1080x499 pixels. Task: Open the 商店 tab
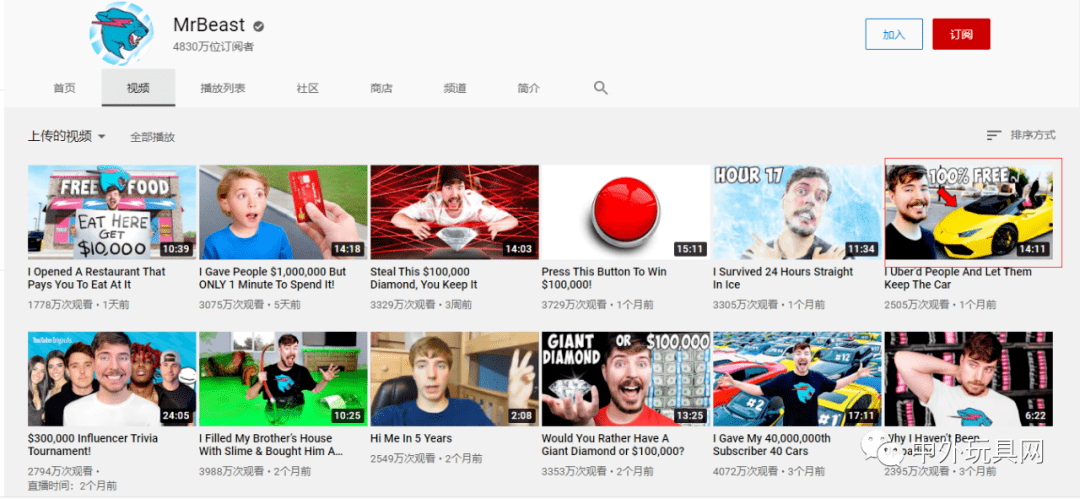[381, 88]
